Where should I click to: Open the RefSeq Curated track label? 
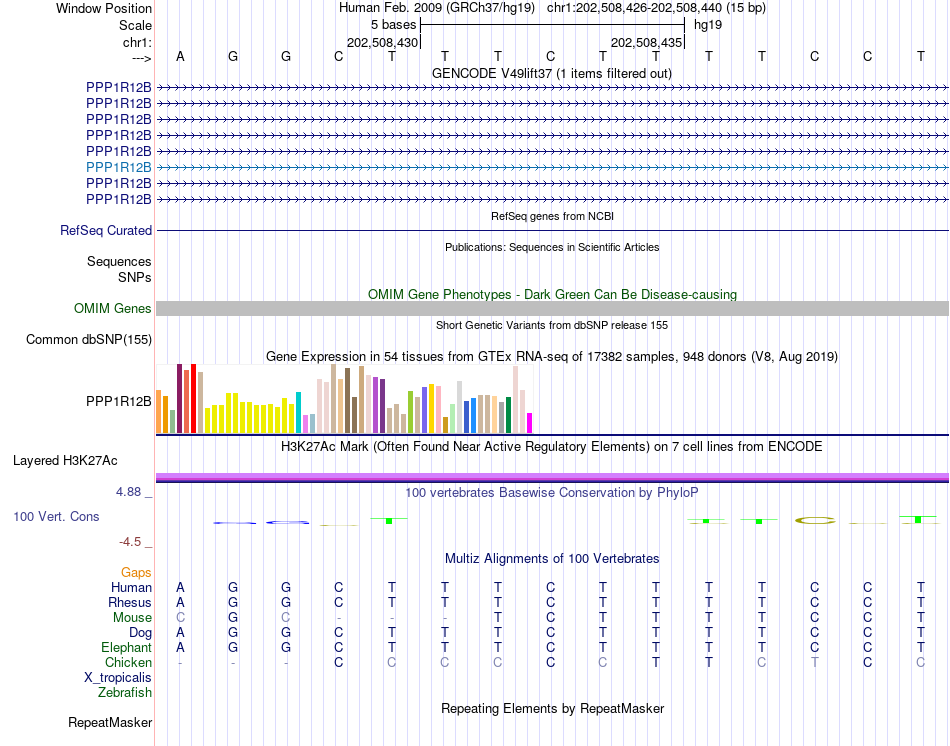click(106, 230)
